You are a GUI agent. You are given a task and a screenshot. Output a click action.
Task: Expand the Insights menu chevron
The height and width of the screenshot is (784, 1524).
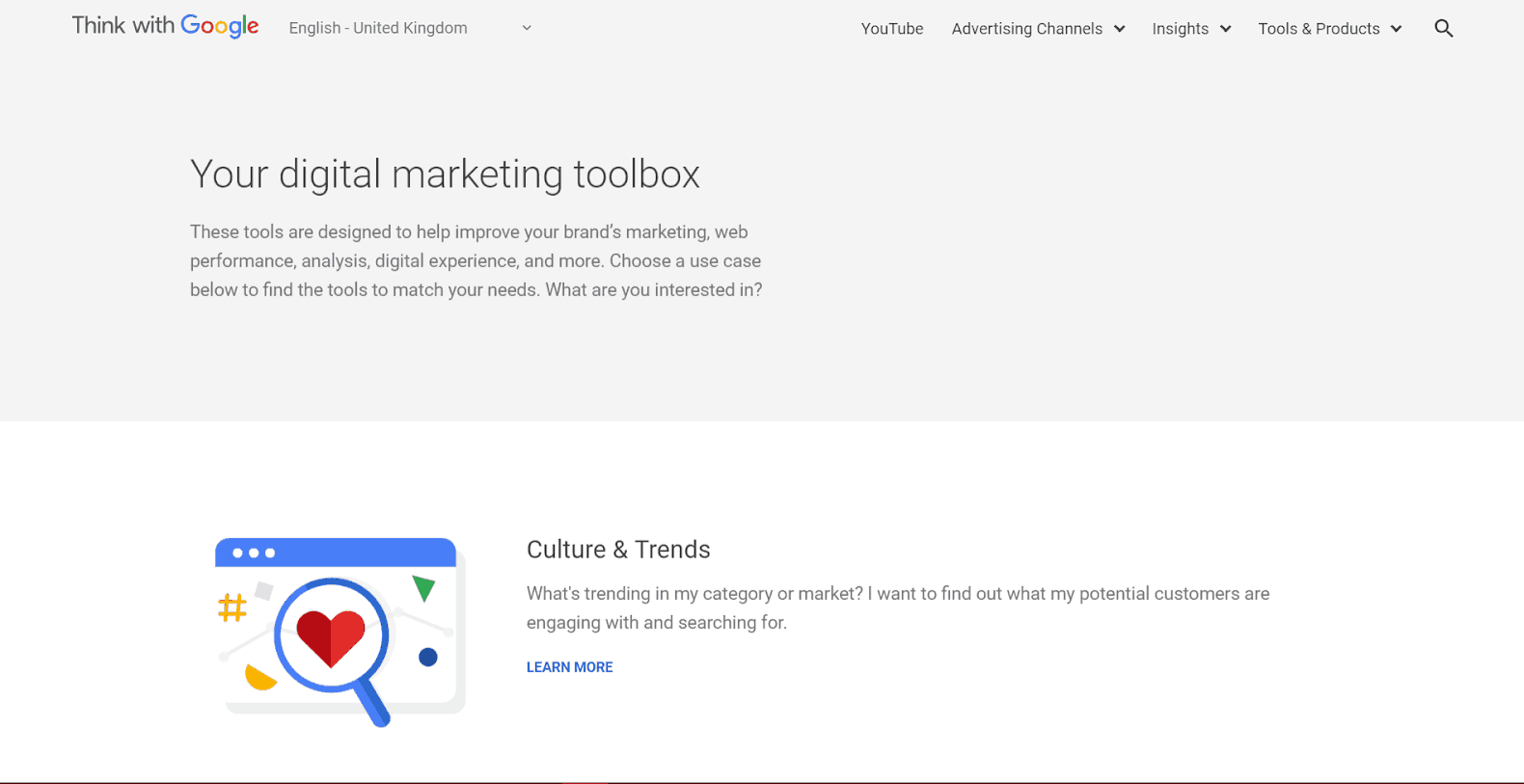pos(1225,29)
